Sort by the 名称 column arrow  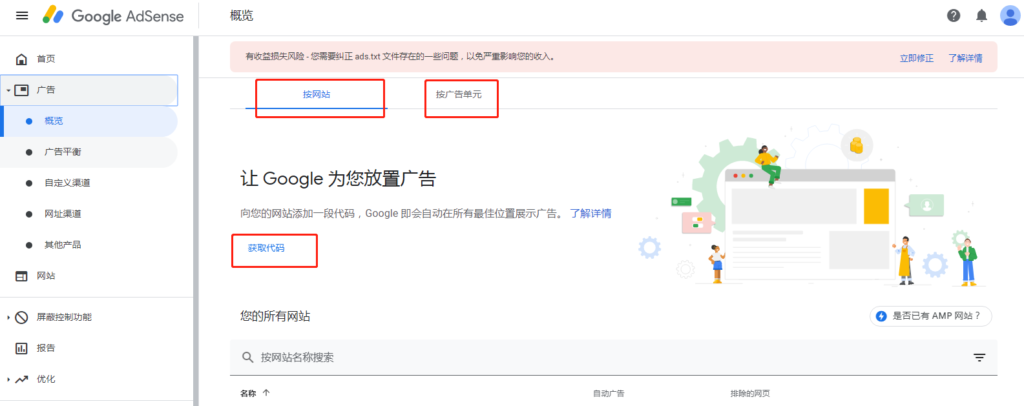click(266, 393)
